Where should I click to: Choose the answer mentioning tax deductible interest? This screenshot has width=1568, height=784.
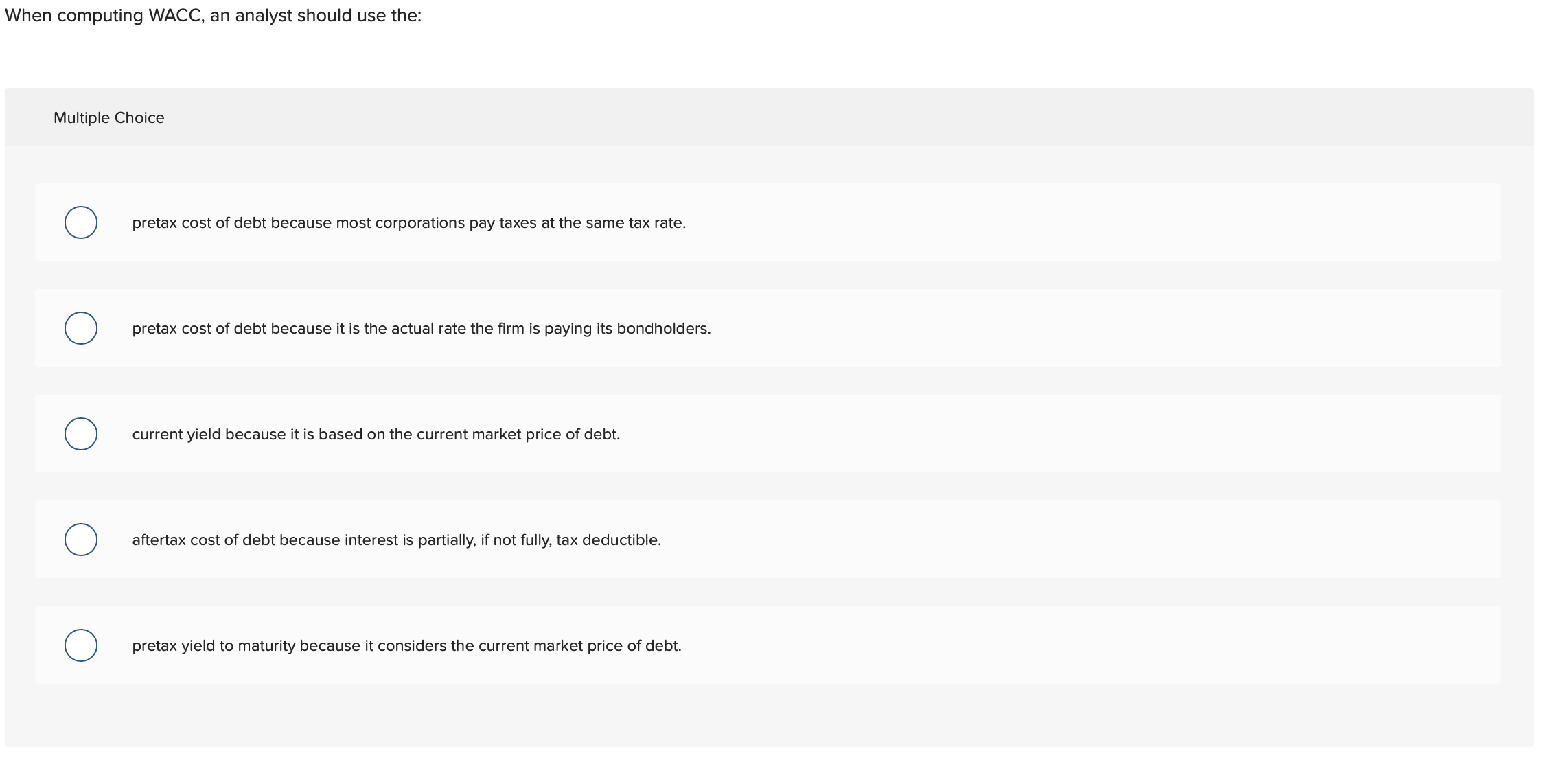(396, 540)
